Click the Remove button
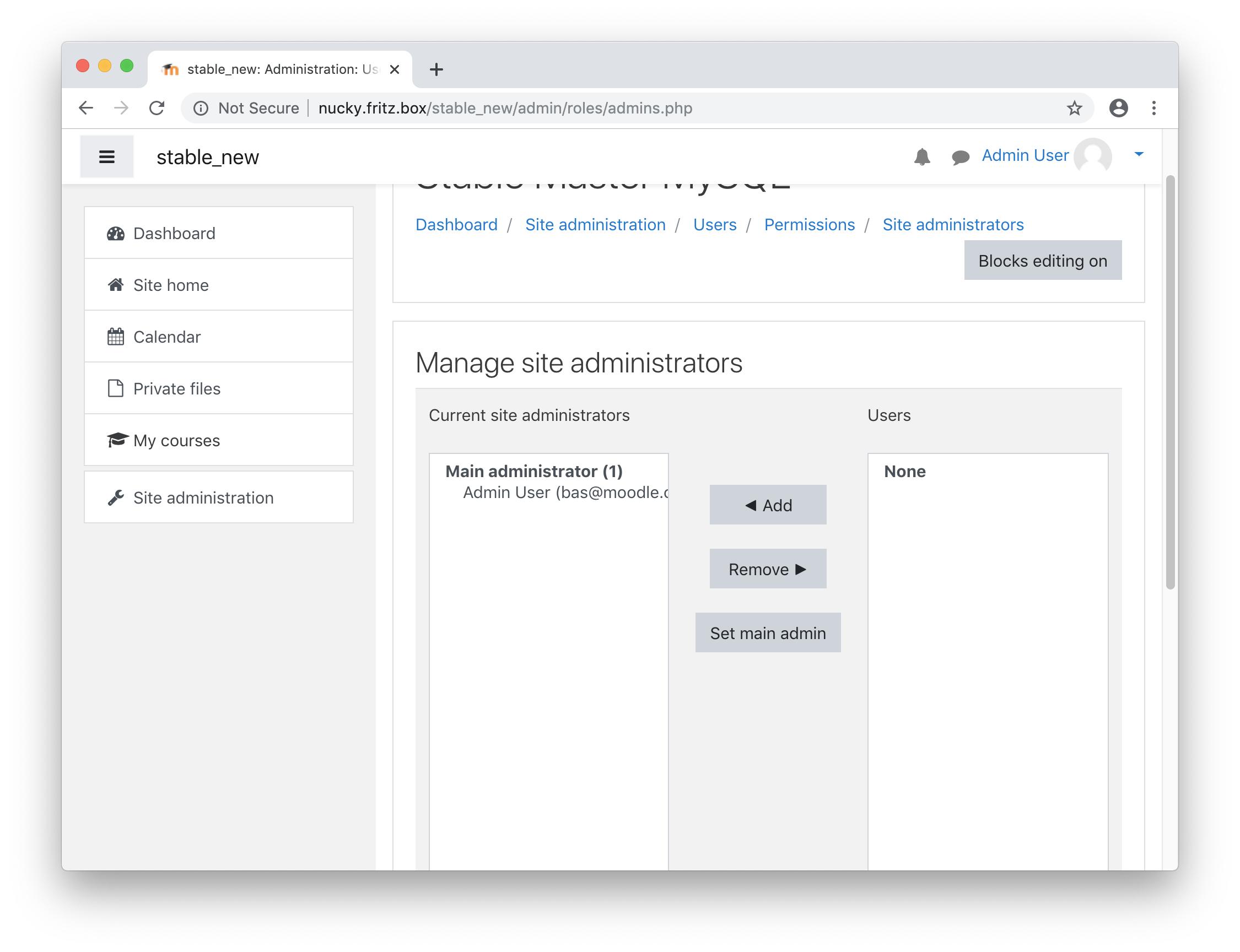 768,569
